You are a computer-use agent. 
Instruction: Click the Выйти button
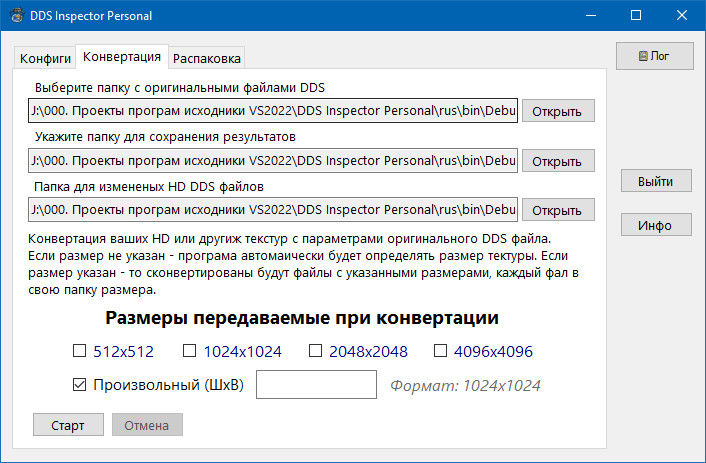pyautogui.click(x=655, y=181)
